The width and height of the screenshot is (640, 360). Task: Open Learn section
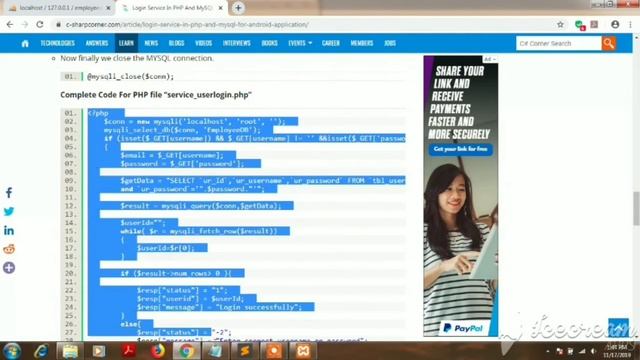pyautogui.click(x=126, y=43)
